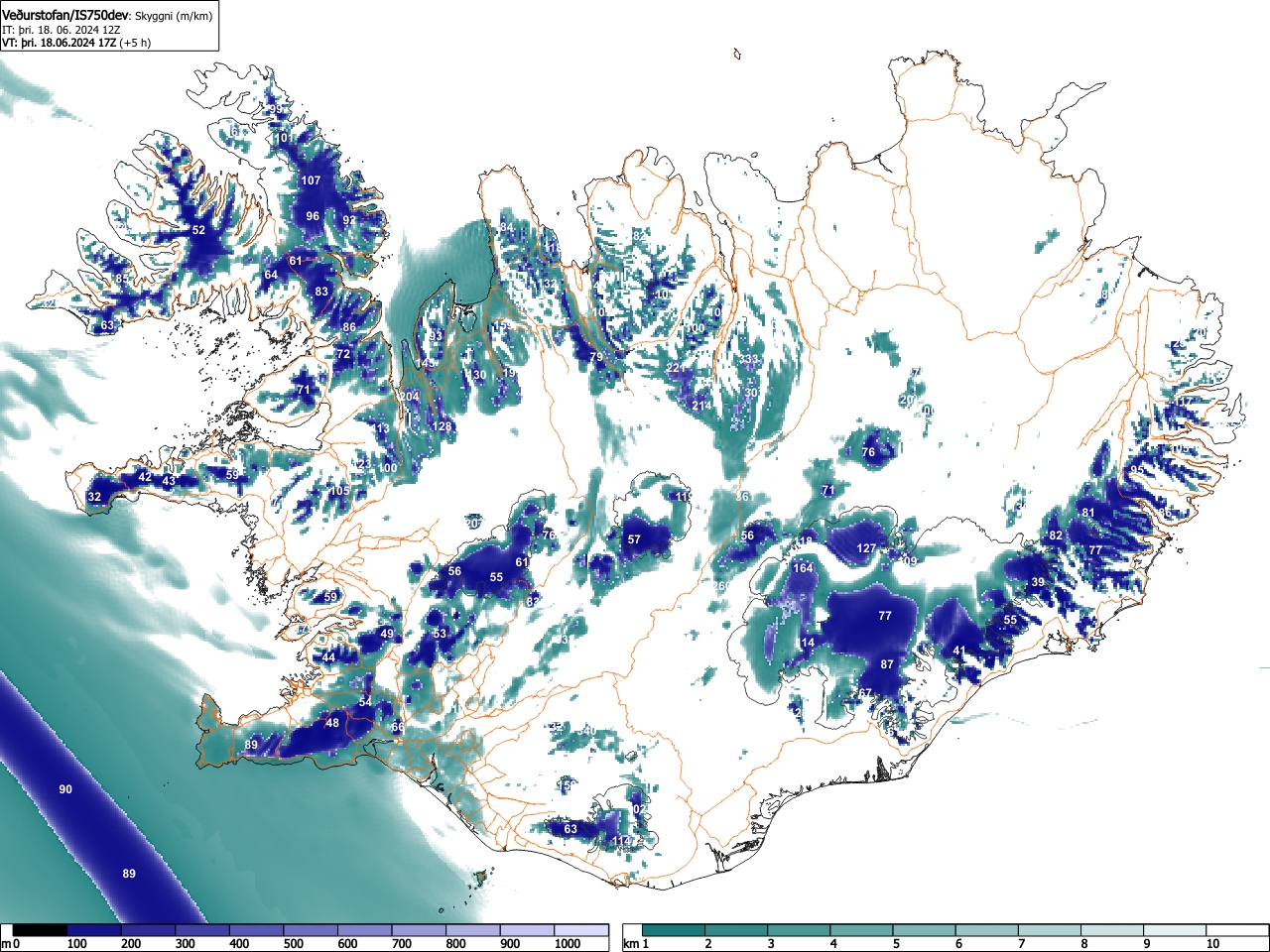Click the 92 visibility value on the map
Viewport: 1270px width, 952px height.
[349, 220]
